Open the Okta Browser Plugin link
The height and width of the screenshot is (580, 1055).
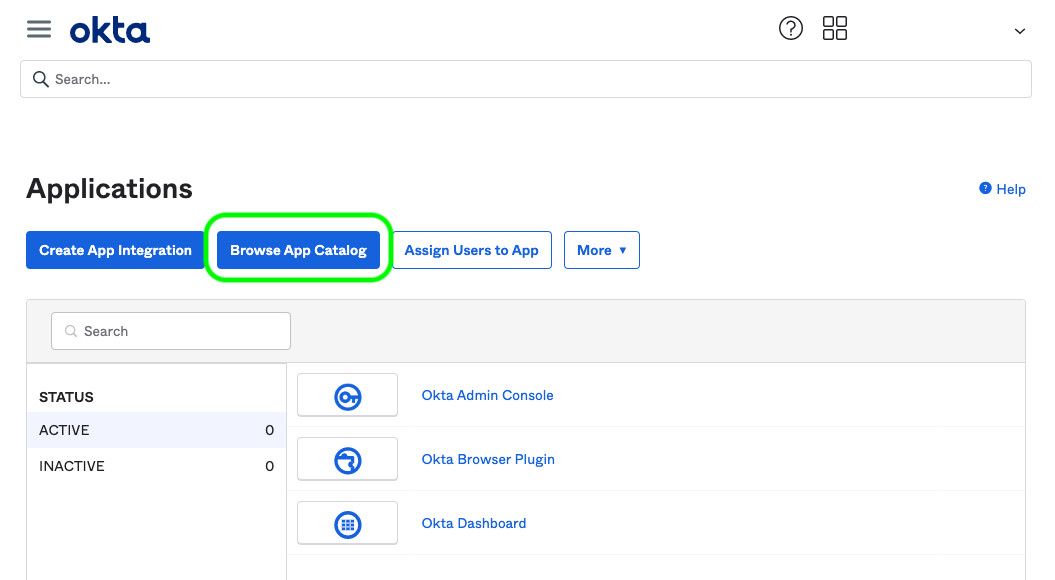[488, 459]
